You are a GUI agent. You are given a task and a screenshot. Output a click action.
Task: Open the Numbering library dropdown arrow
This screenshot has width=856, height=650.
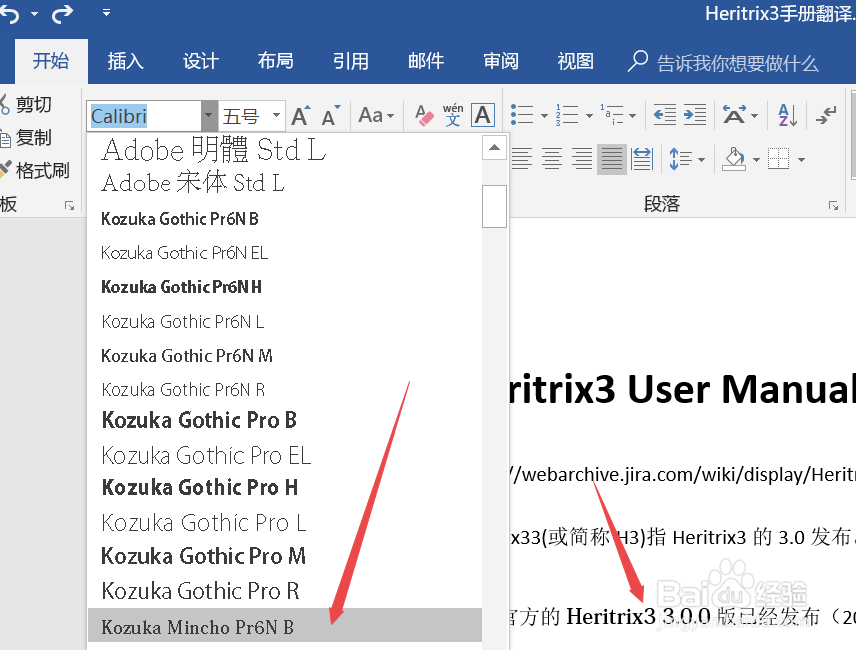tap(589, 116)
